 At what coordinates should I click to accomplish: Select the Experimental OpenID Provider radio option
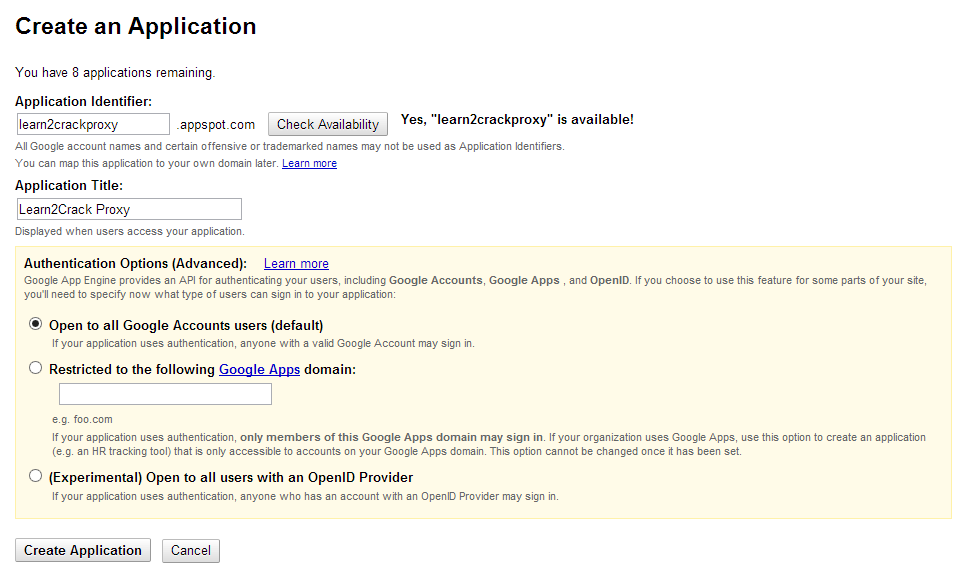pyautogui.click(x=36, y=476)
